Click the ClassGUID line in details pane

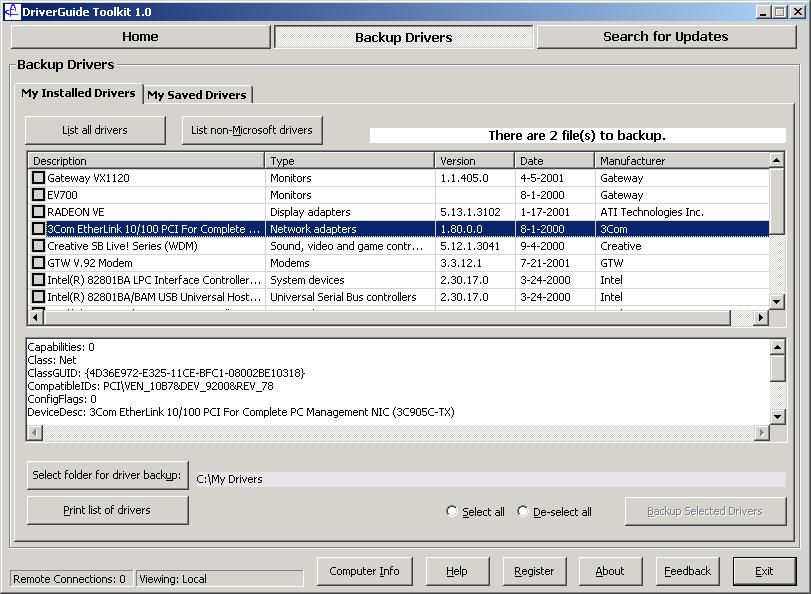click(x=166, y=373)
